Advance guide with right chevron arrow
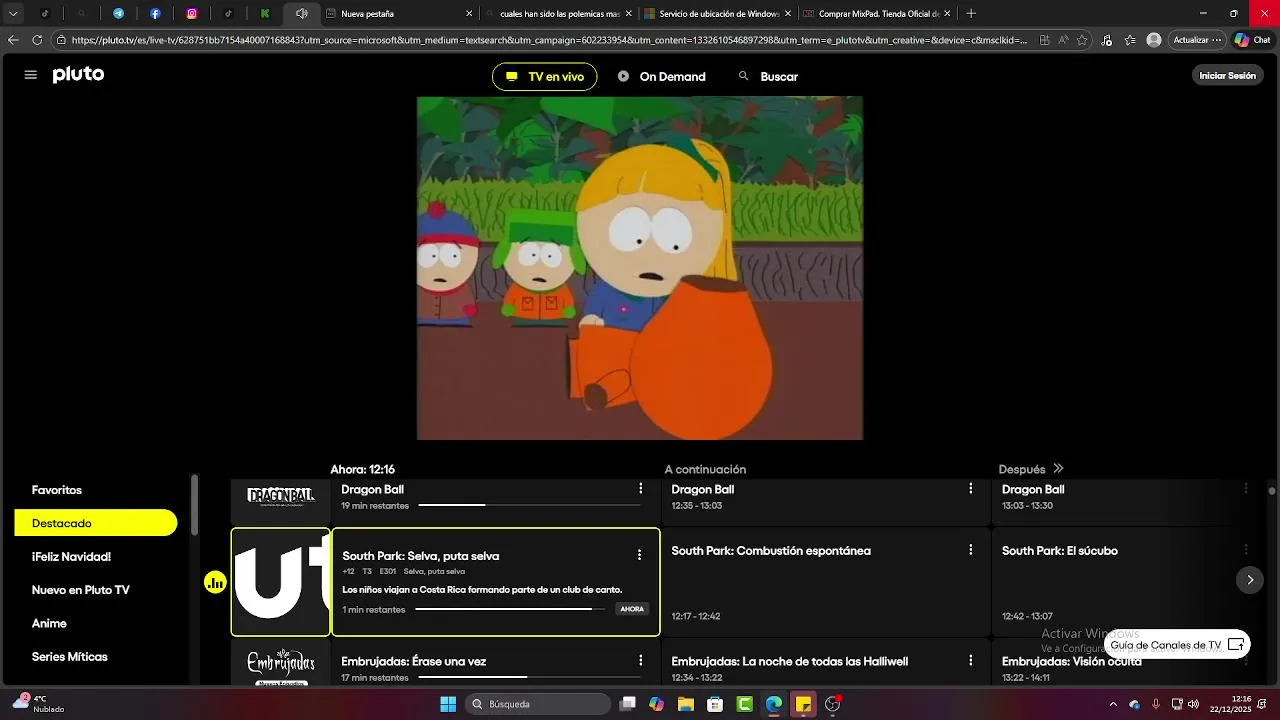The image size is (1280, 720). point(1250,580)
